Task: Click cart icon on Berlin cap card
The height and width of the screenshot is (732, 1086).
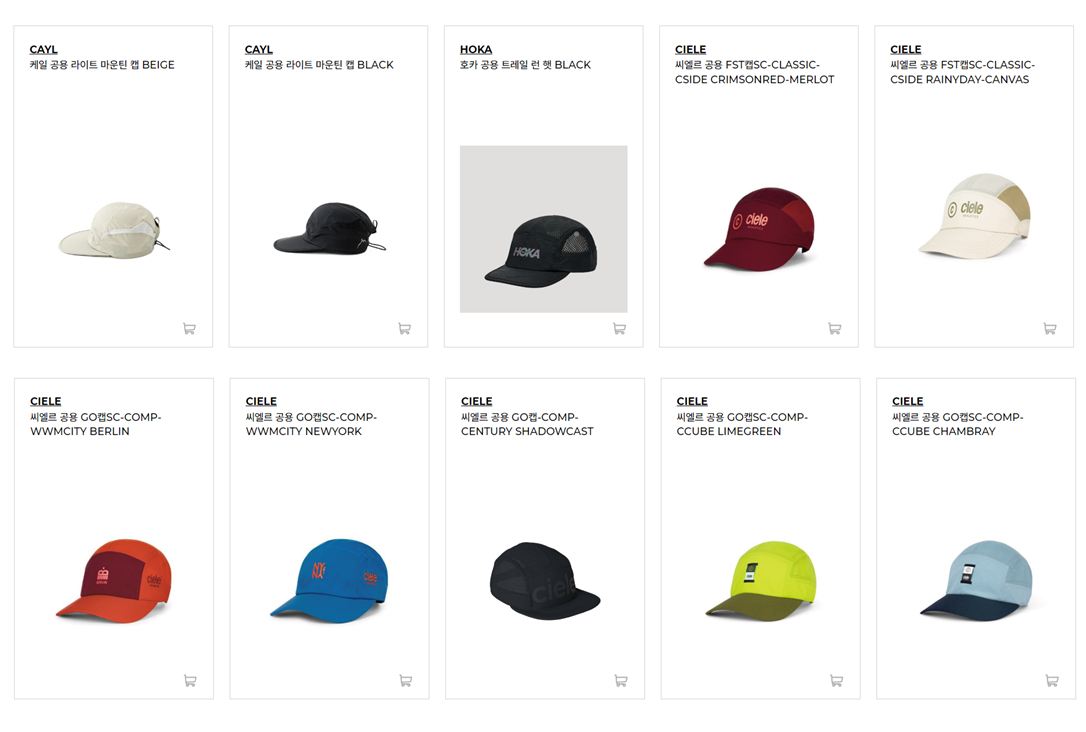Action: [x=190, y=681]
